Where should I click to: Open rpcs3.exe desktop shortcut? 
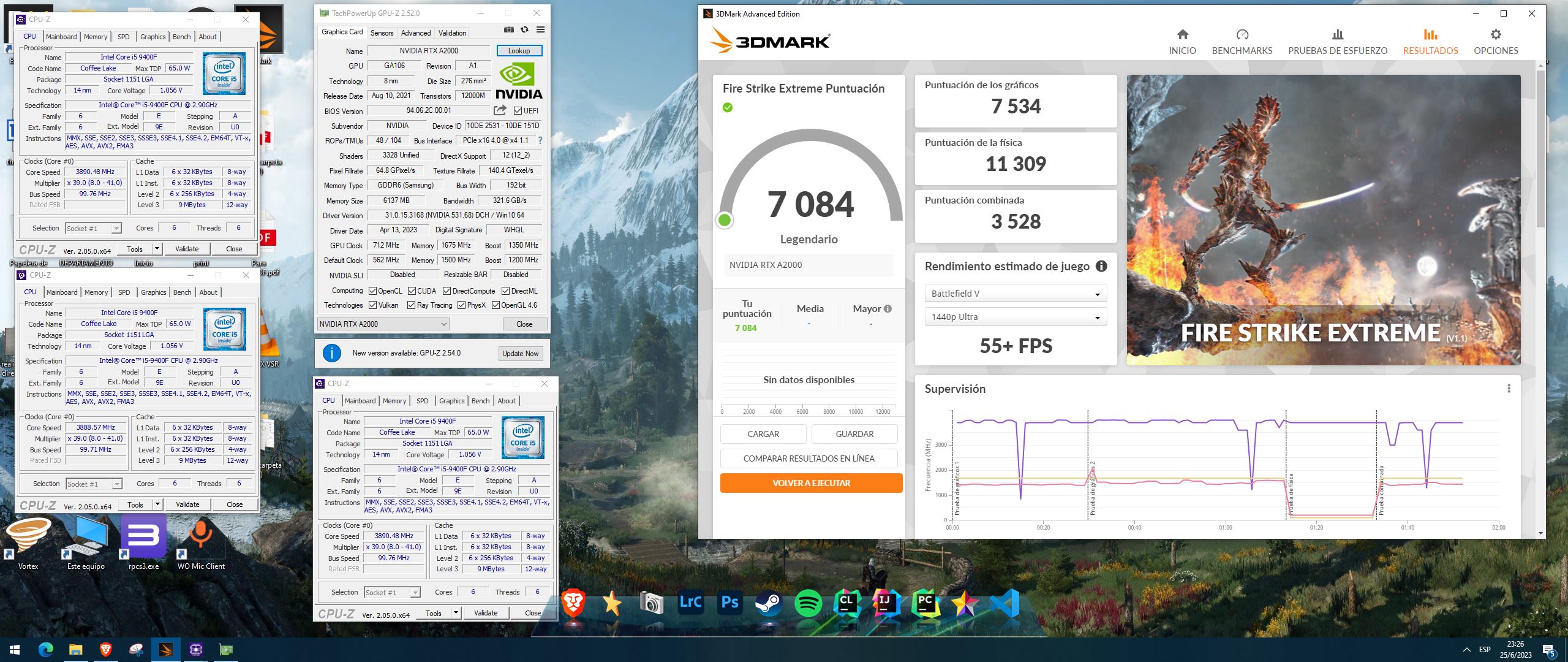tap(143, 542)
